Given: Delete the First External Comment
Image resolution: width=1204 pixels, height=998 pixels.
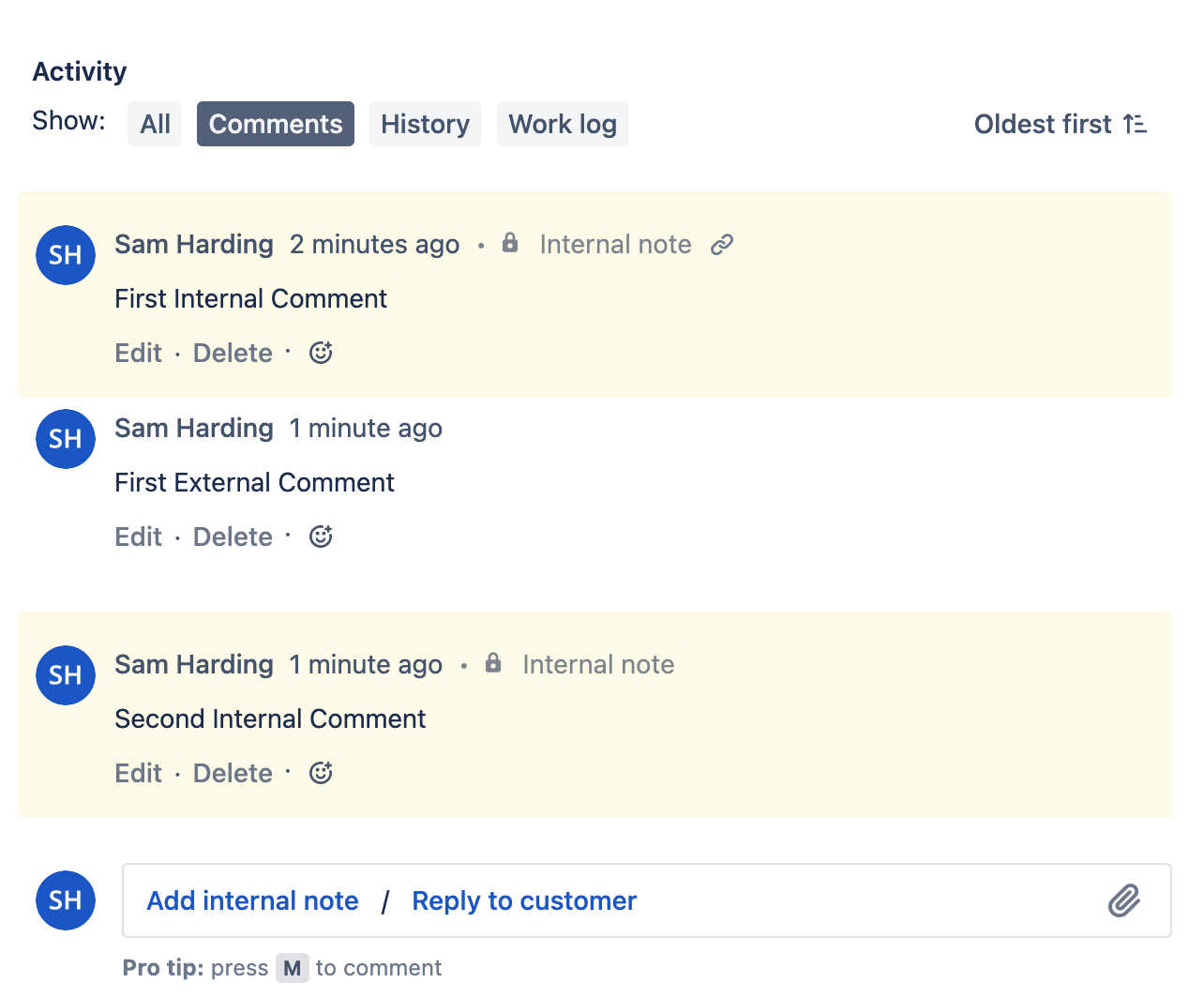Looking at the screenshot, I should click(x=233, y=537).
